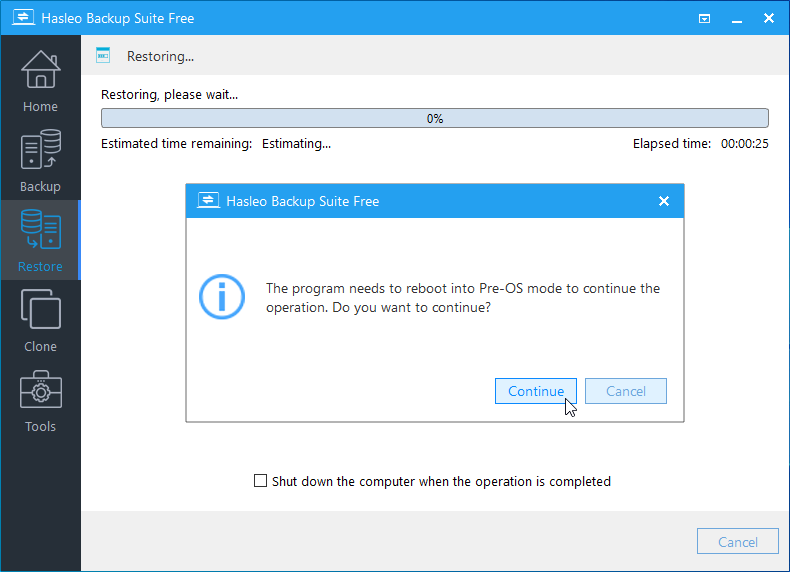This screenshot has width=790, height=572.
Task: Click the bottom-right Cancel button
Action: (x=737, y=542)
